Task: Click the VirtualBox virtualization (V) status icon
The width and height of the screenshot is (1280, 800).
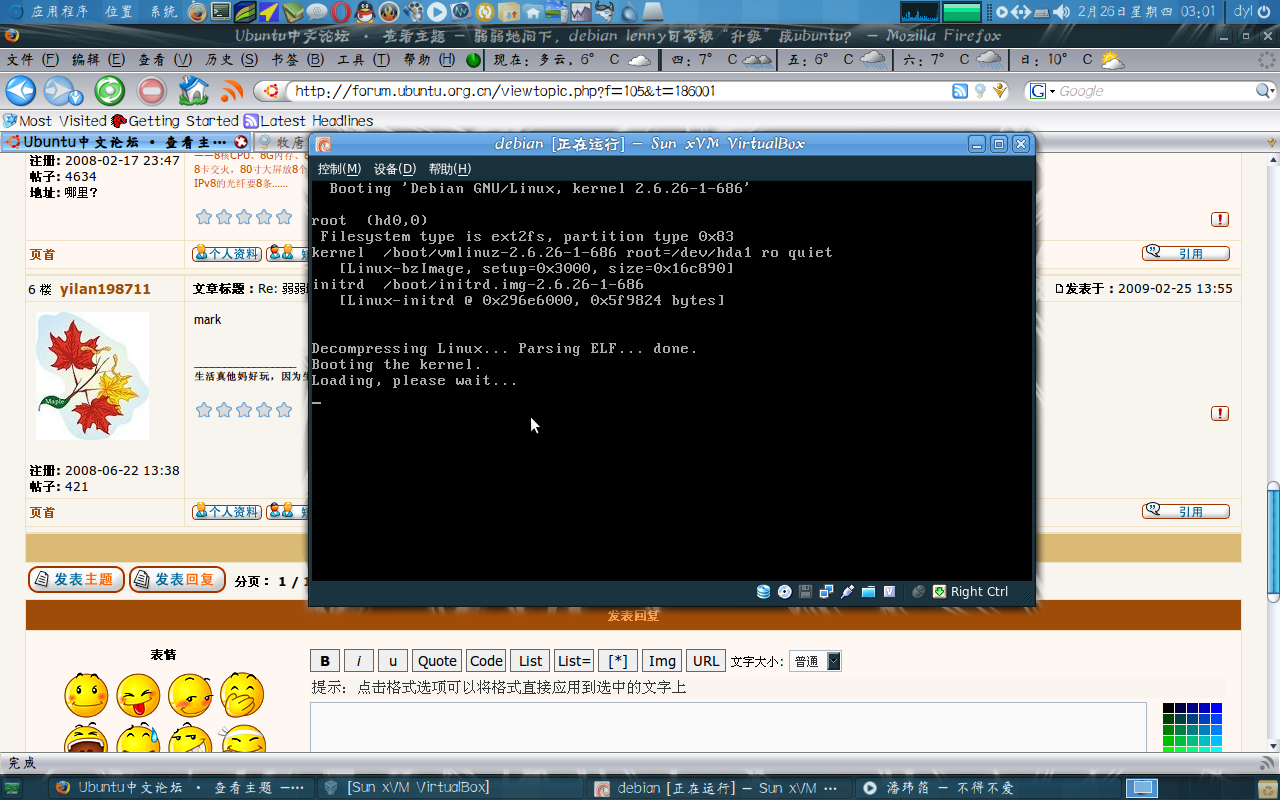Action: (x=889, y=591)
